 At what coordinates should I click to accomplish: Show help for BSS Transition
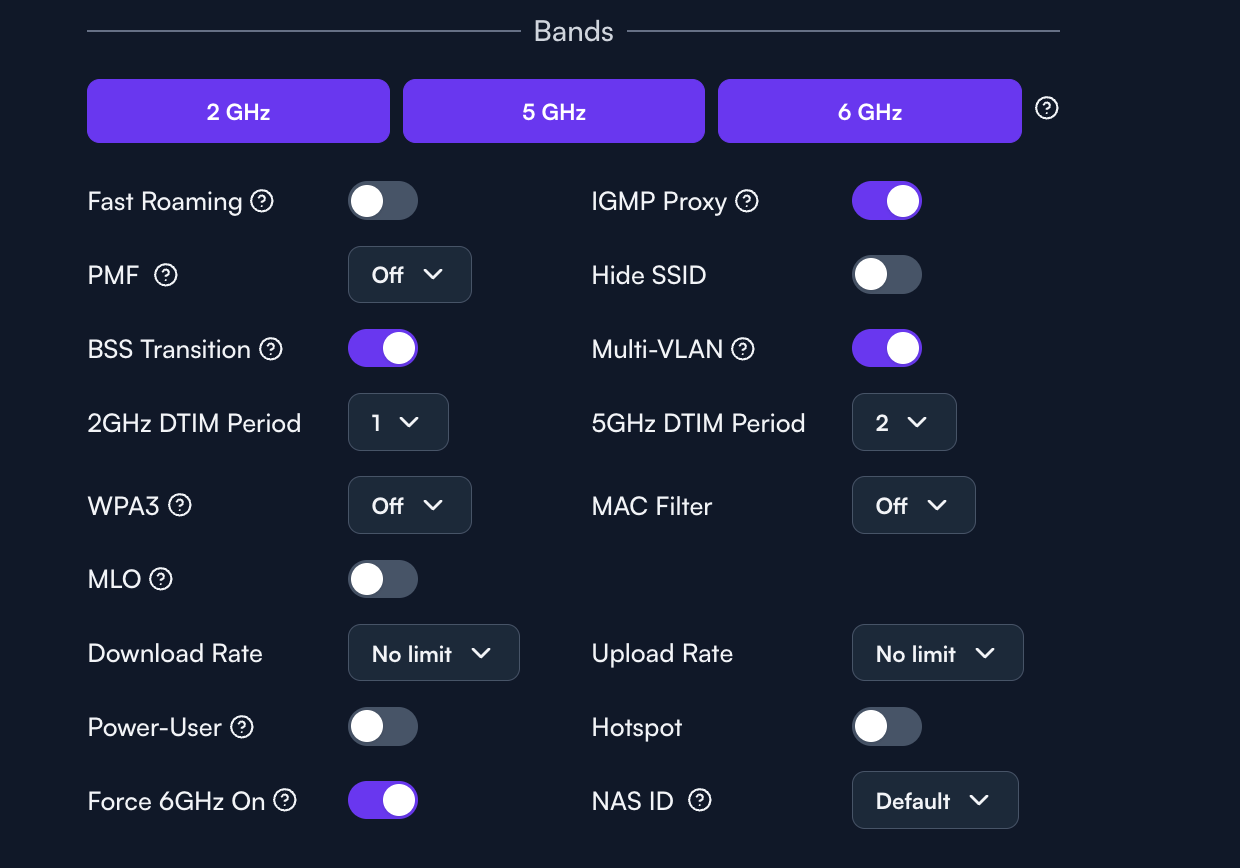pyautogui.click(x=271, y=349)
